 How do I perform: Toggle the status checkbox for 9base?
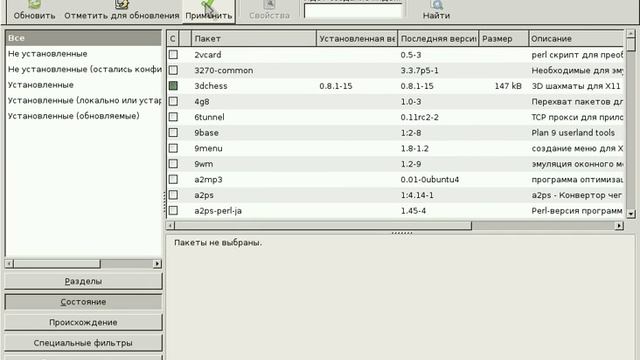173,133
